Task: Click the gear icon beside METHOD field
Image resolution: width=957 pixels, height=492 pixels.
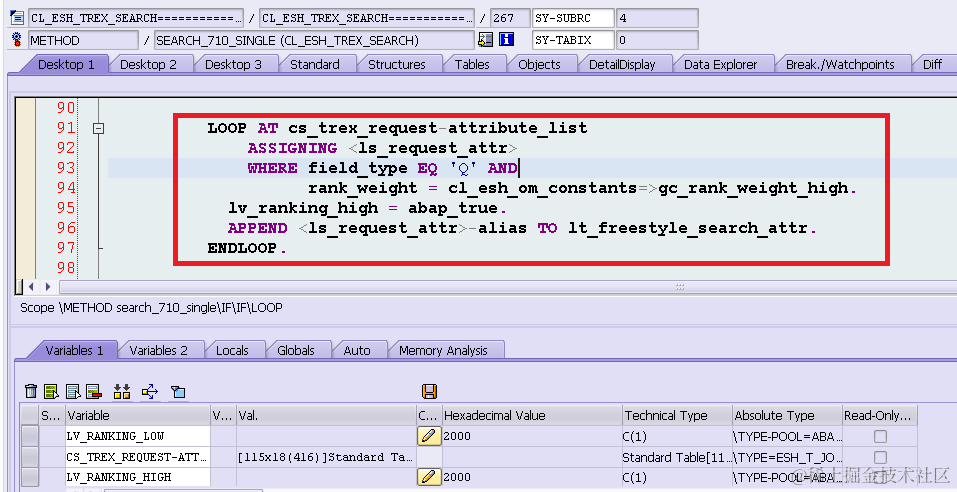Action: [17, 40]
